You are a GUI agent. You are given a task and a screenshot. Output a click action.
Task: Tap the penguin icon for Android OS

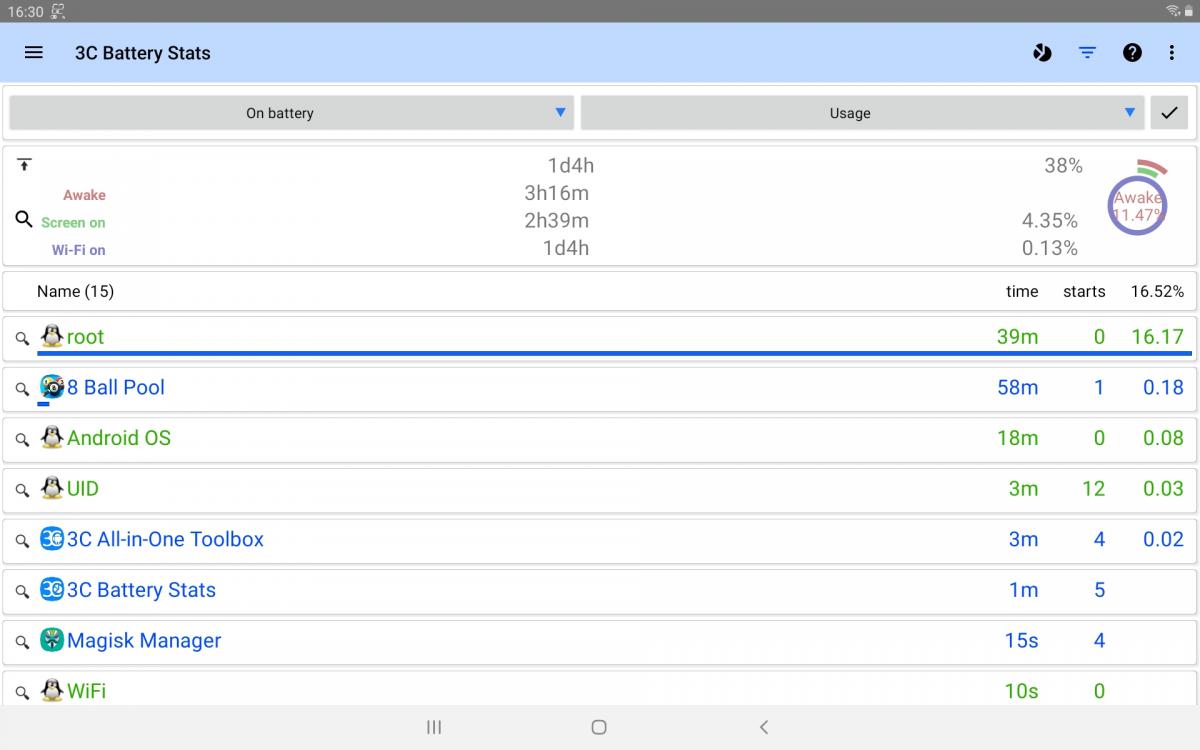(52, 437)
